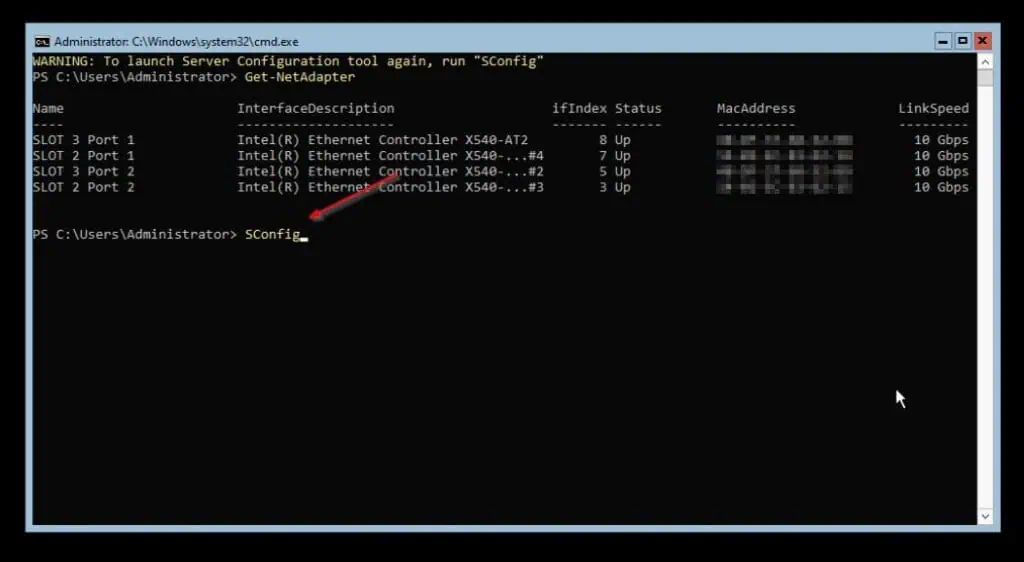Select the SLOT 2 Port 2 adapter name
Viewport: 1024px width, 562px height.
point(83,187)
